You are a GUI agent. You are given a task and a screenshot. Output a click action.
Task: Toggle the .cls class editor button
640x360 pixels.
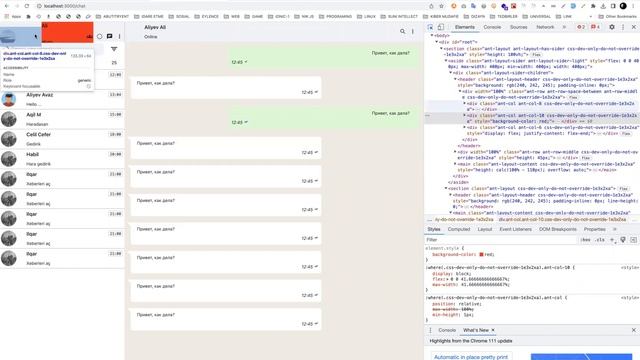coord(600,240)
